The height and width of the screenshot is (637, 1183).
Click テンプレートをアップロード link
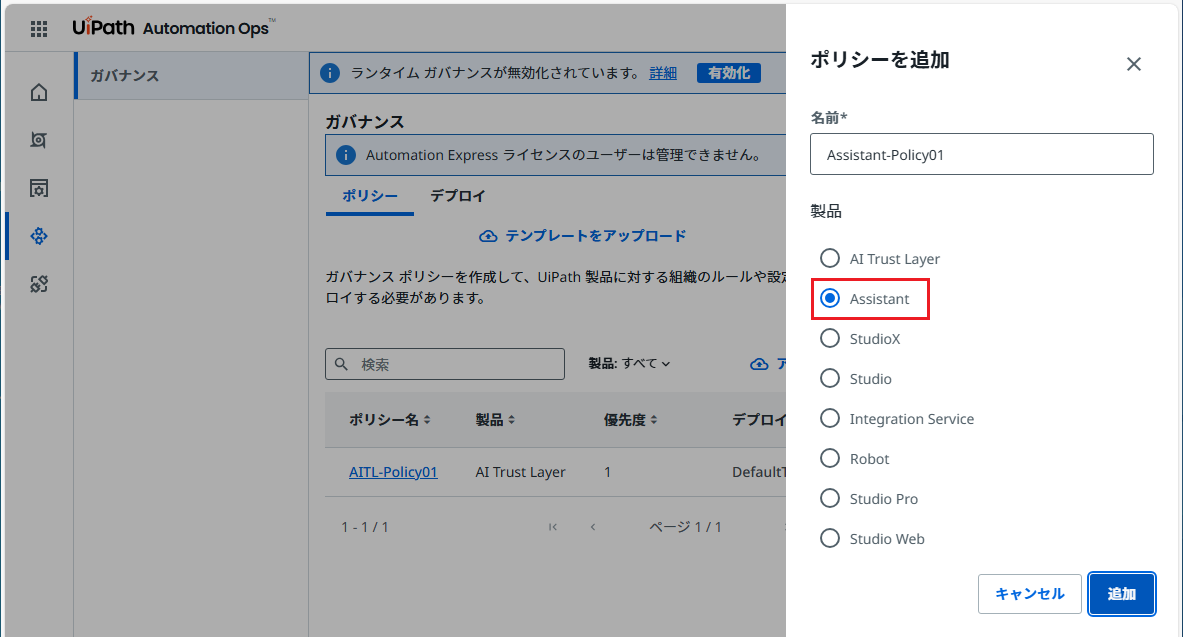[596, 236]
